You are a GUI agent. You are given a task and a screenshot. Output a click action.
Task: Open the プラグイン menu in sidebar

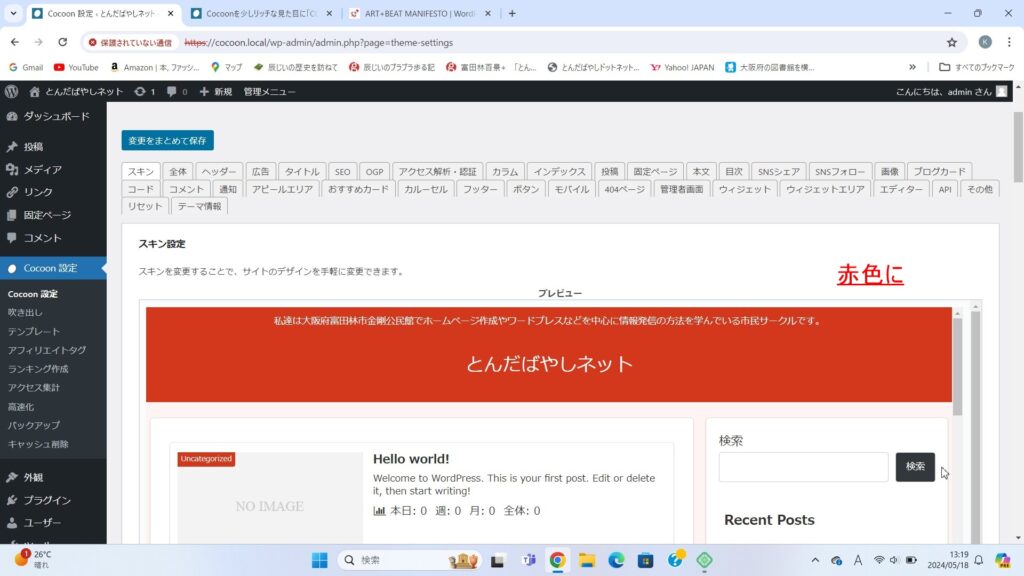tap(47, 500)
